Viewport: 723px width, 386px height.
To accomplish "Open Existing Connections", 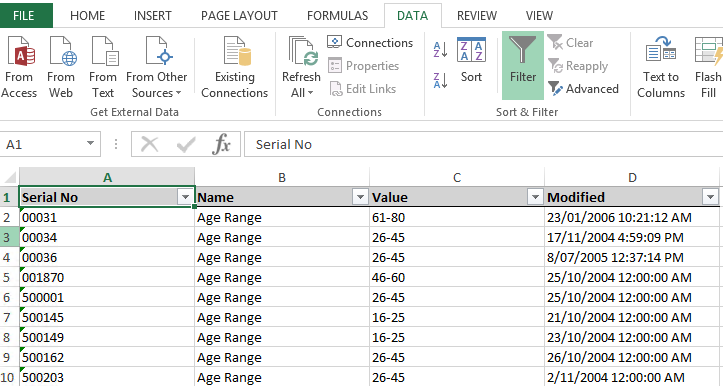I will (235, 68).
